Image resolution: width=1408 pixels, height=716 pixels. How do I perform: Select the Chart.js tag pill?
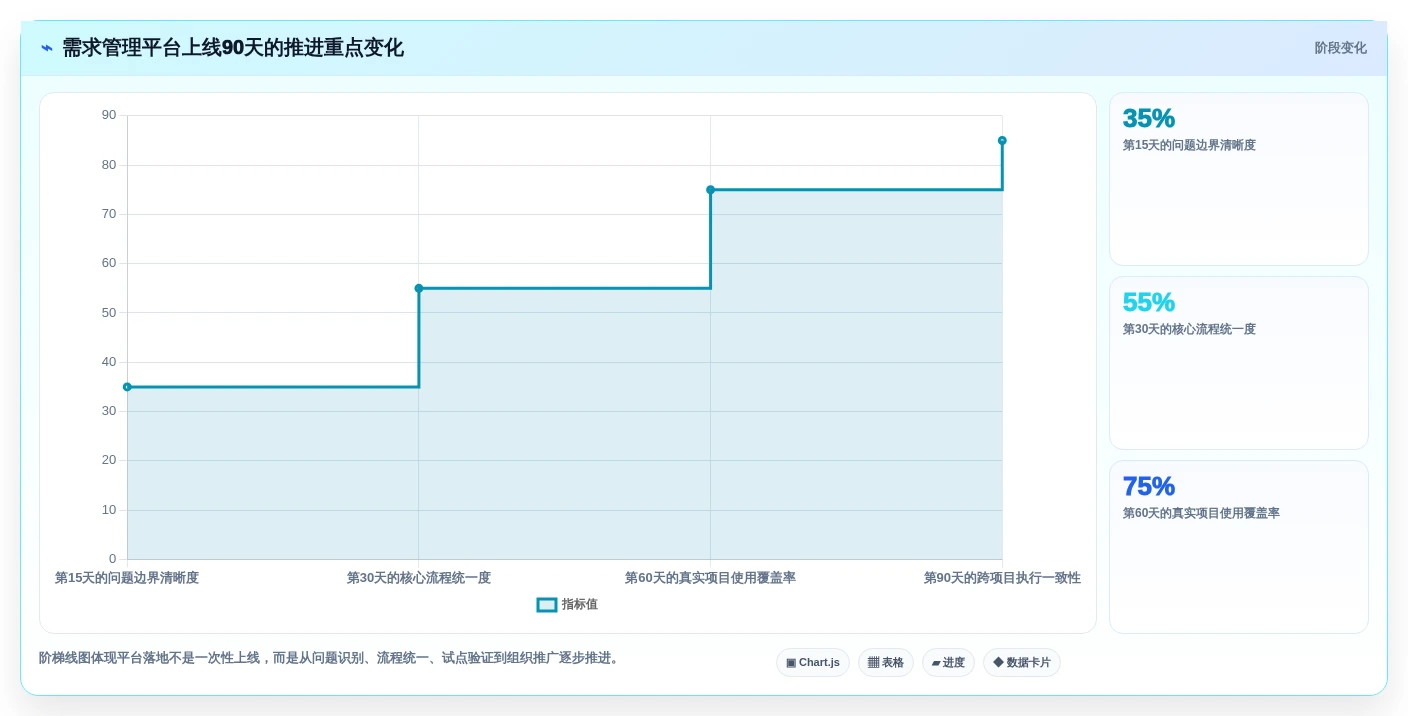[x=813, y=663]
